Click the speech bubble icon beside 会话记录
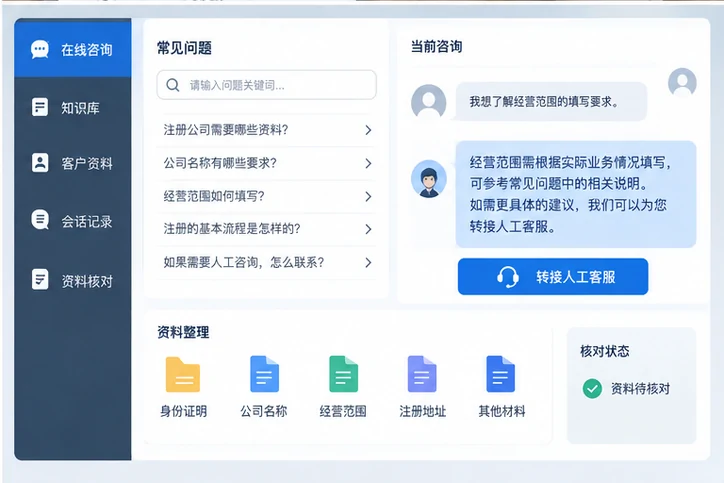 pyautogui.click(x=40, y=220)
